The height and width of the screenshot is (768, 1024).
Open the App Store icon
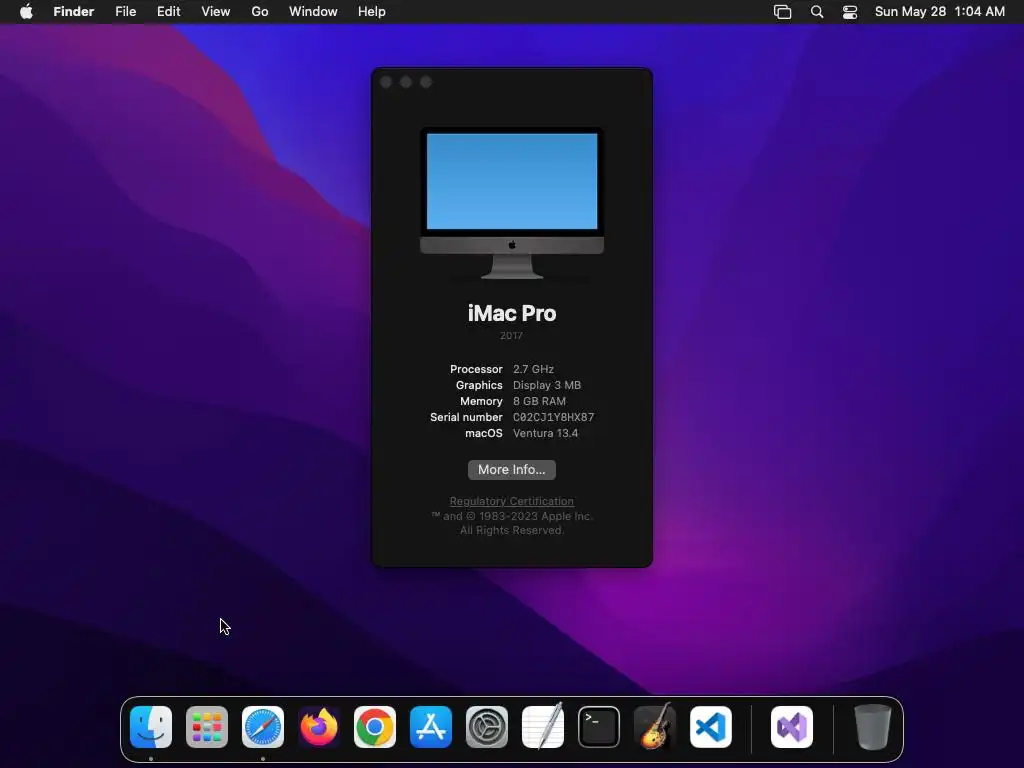tap(431, 727)
